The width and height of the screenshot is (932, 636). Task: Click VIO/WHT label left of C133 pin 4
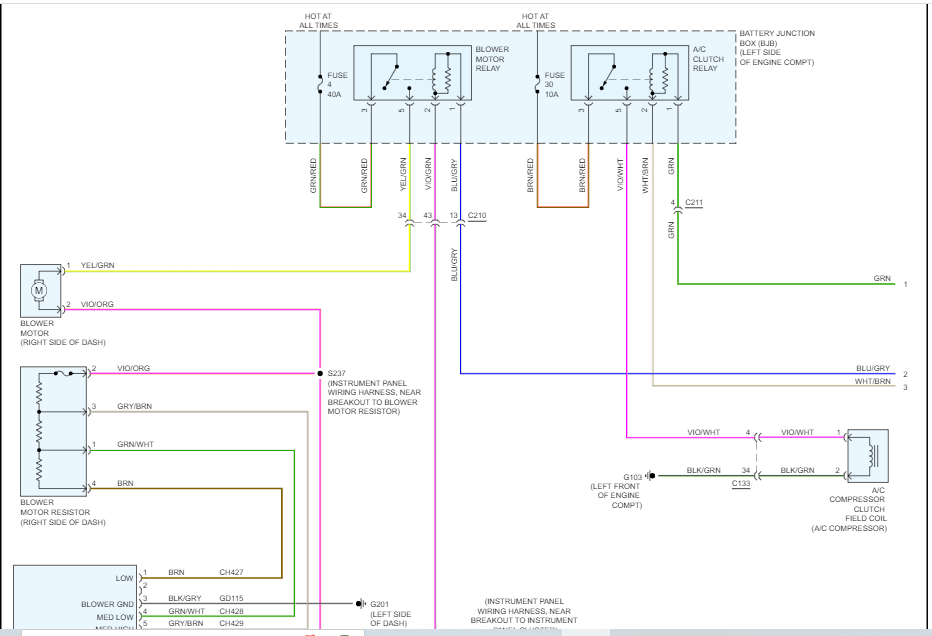[704, 432]
